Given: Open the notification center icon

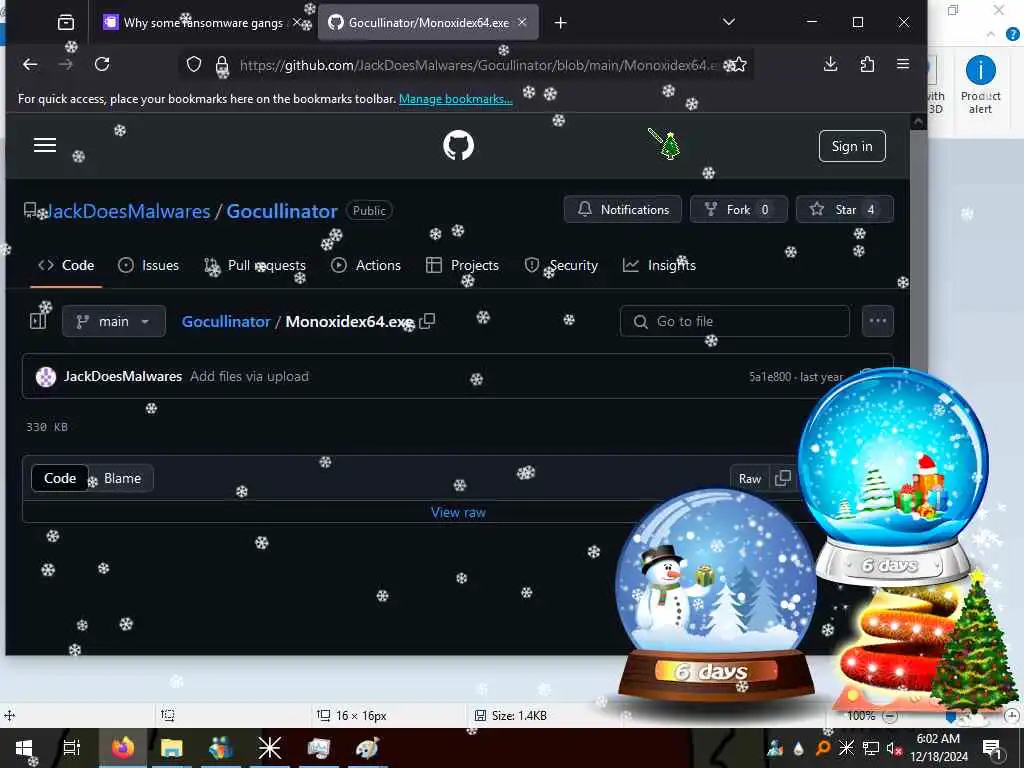Looking at the screenshot, I should tap(992, 748).
